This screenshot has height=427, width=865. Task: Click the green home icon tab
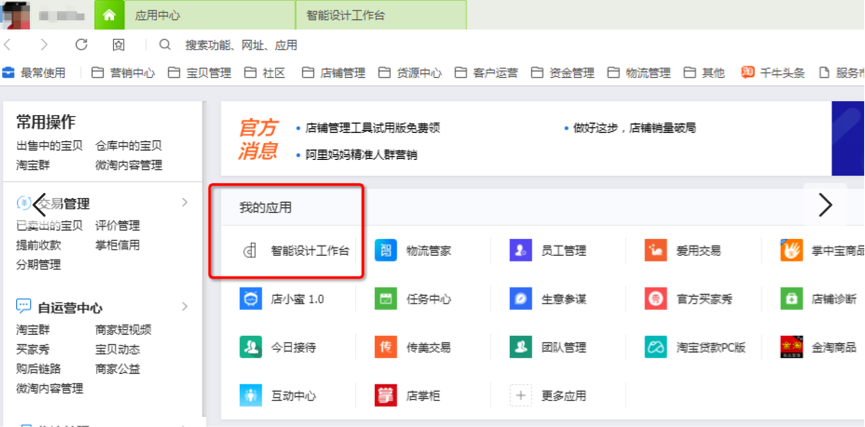tap(108, 16)
